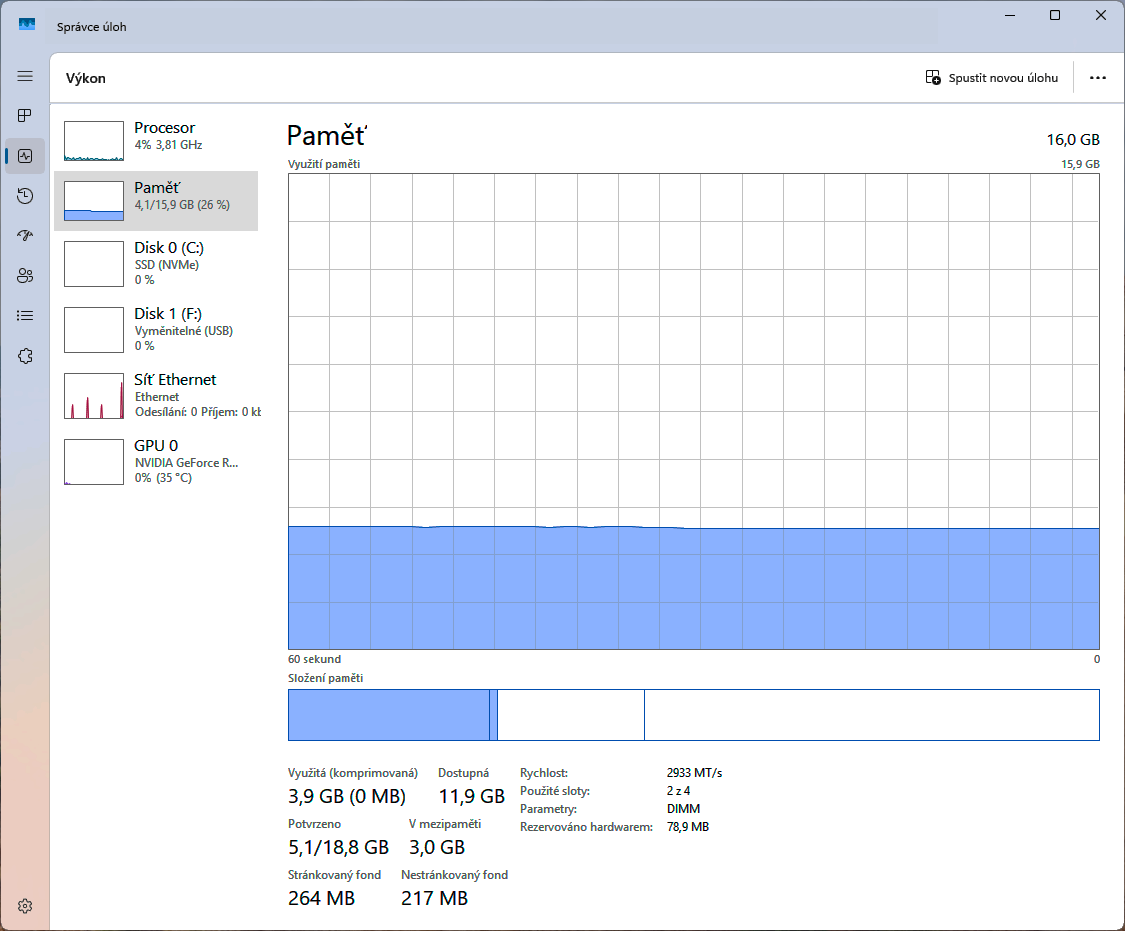Screen dimensions: 1125x931
Task: Open the Users page icon
Action: 25,276
